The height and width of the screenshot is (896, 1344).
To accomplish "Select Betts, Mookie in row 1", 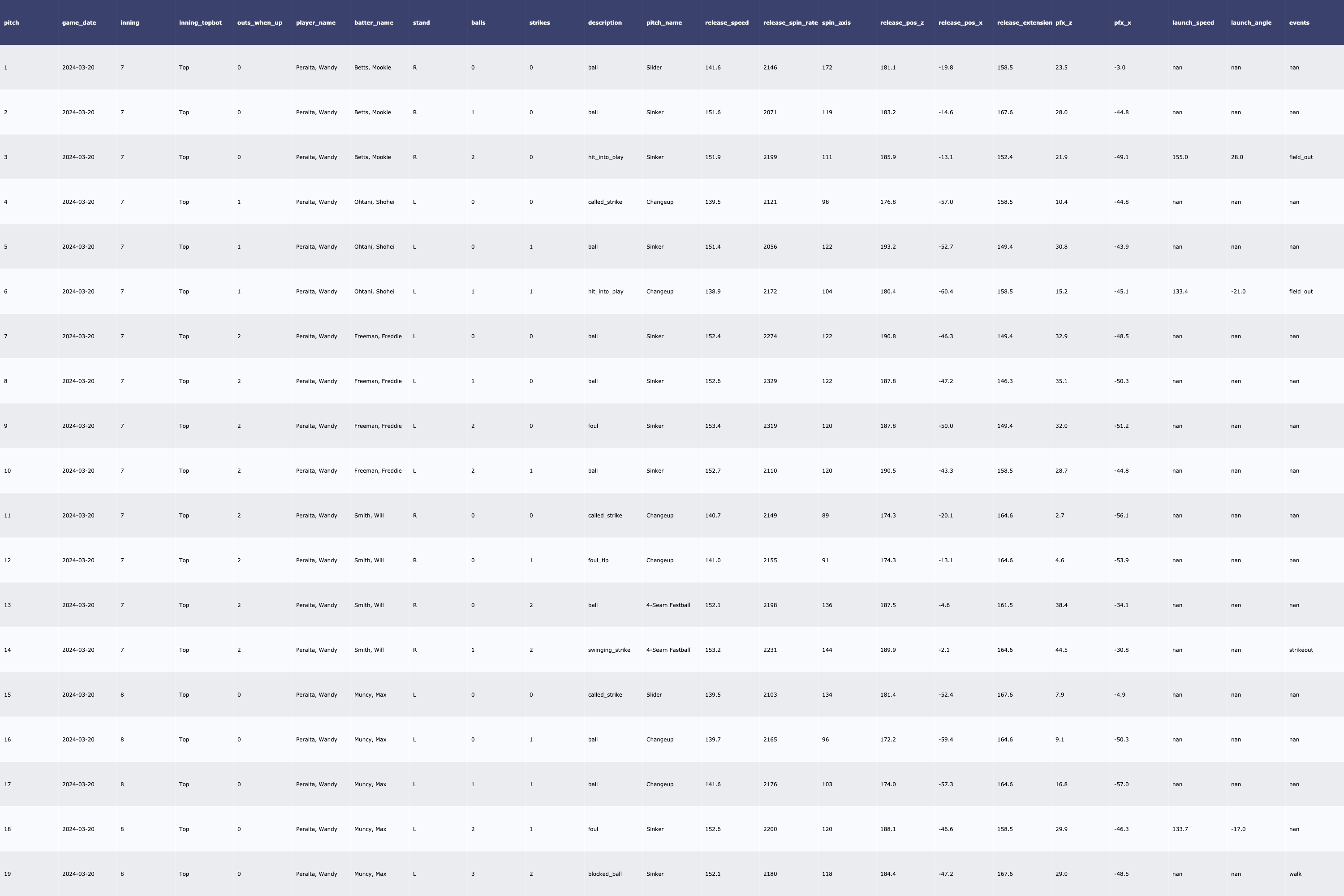I will coord(373,68).
